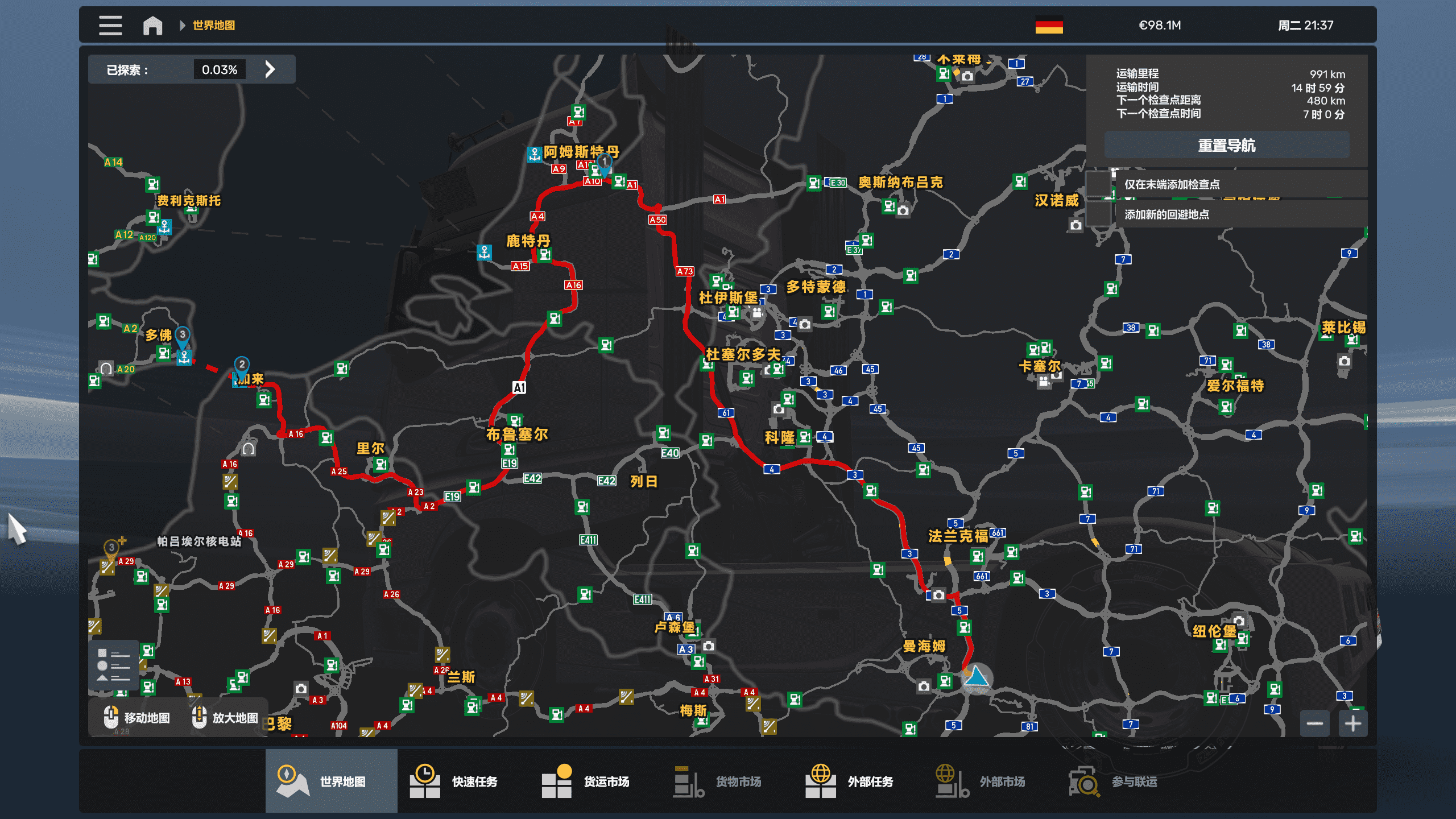1456x819 pixels.
Task: Select the Amsterdam port anchor icon
Action: tap(534, 154)
